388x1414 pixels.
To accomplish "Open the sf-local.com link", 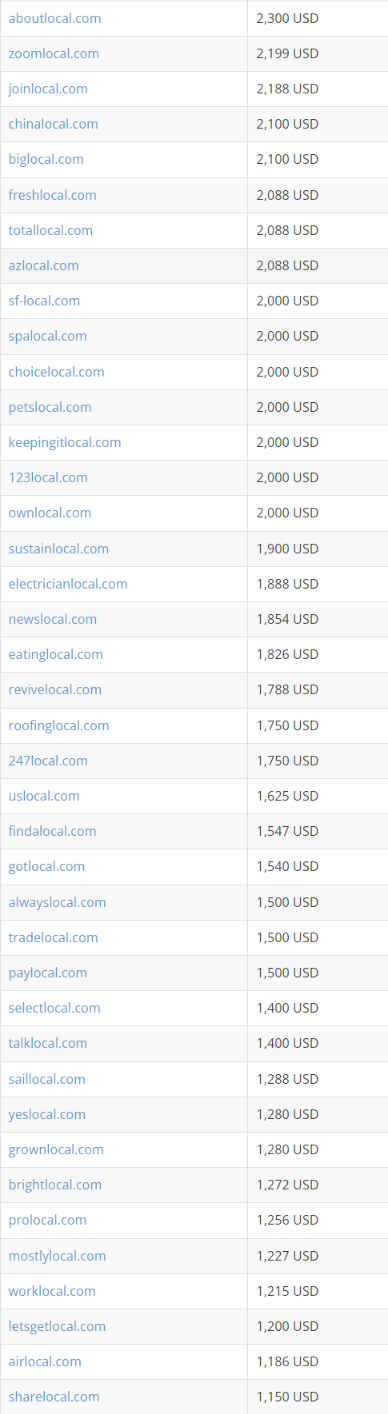I will (44, 300).
